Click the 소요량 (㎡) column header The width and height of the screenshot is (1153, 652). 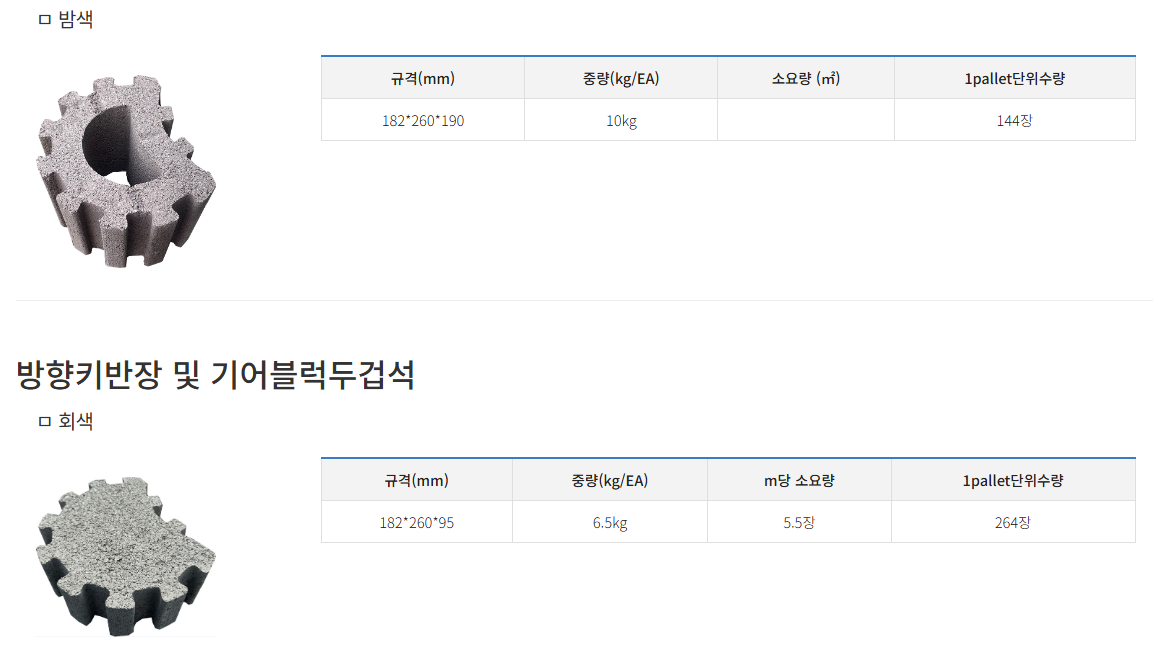(x=806, y=78)
